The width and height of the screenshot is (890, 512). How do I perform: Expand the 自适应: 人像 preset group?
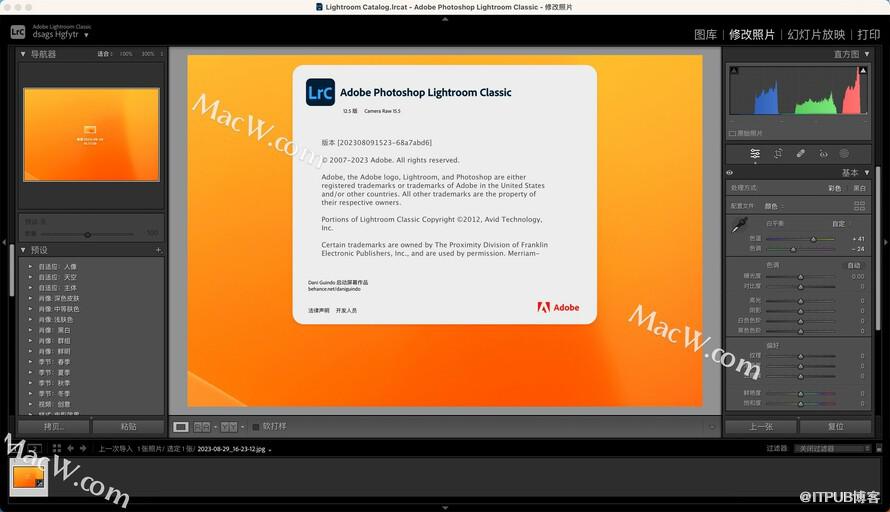point(31,267)
